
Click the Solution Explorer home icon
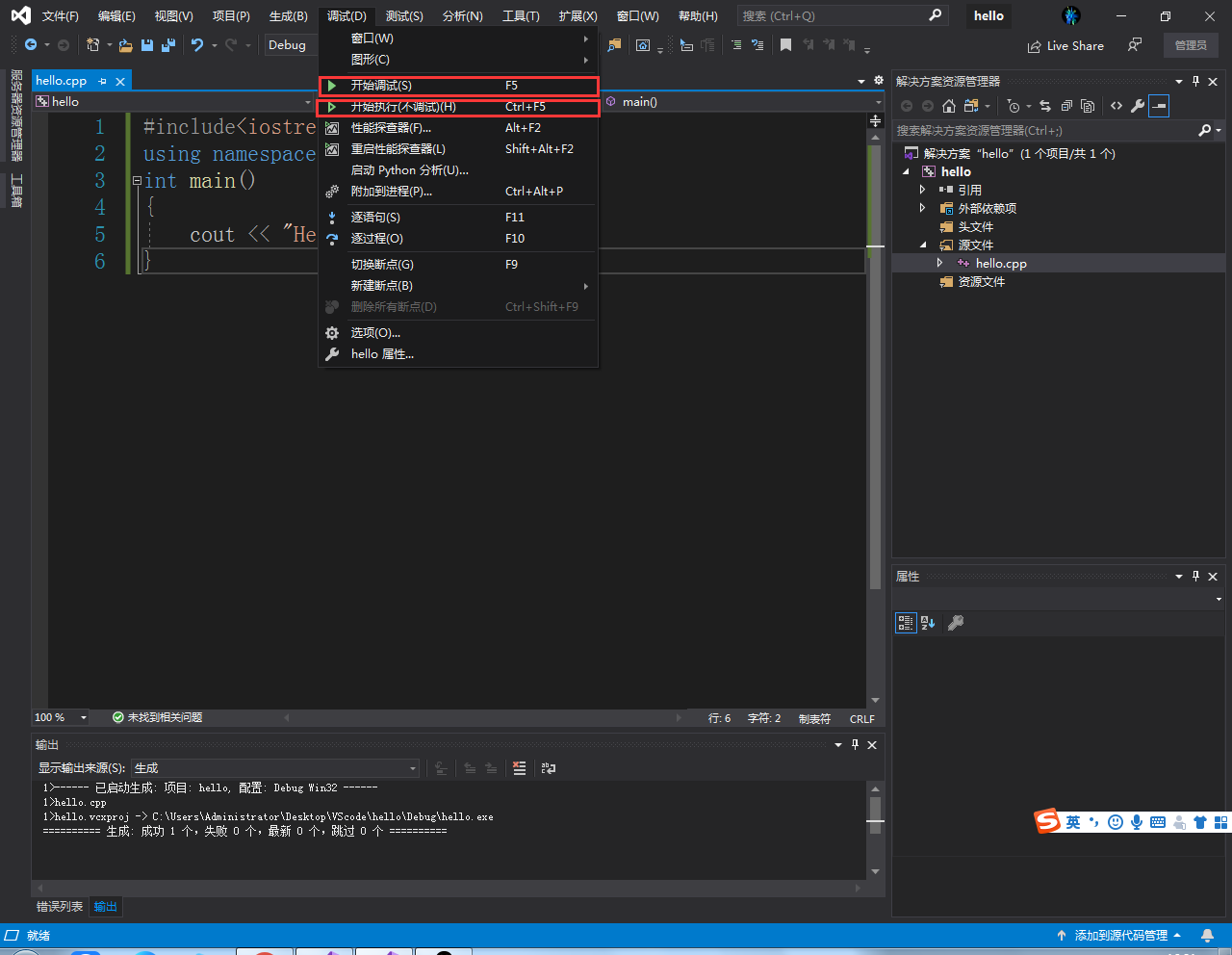pyautogui.click(x=948, y=106)
